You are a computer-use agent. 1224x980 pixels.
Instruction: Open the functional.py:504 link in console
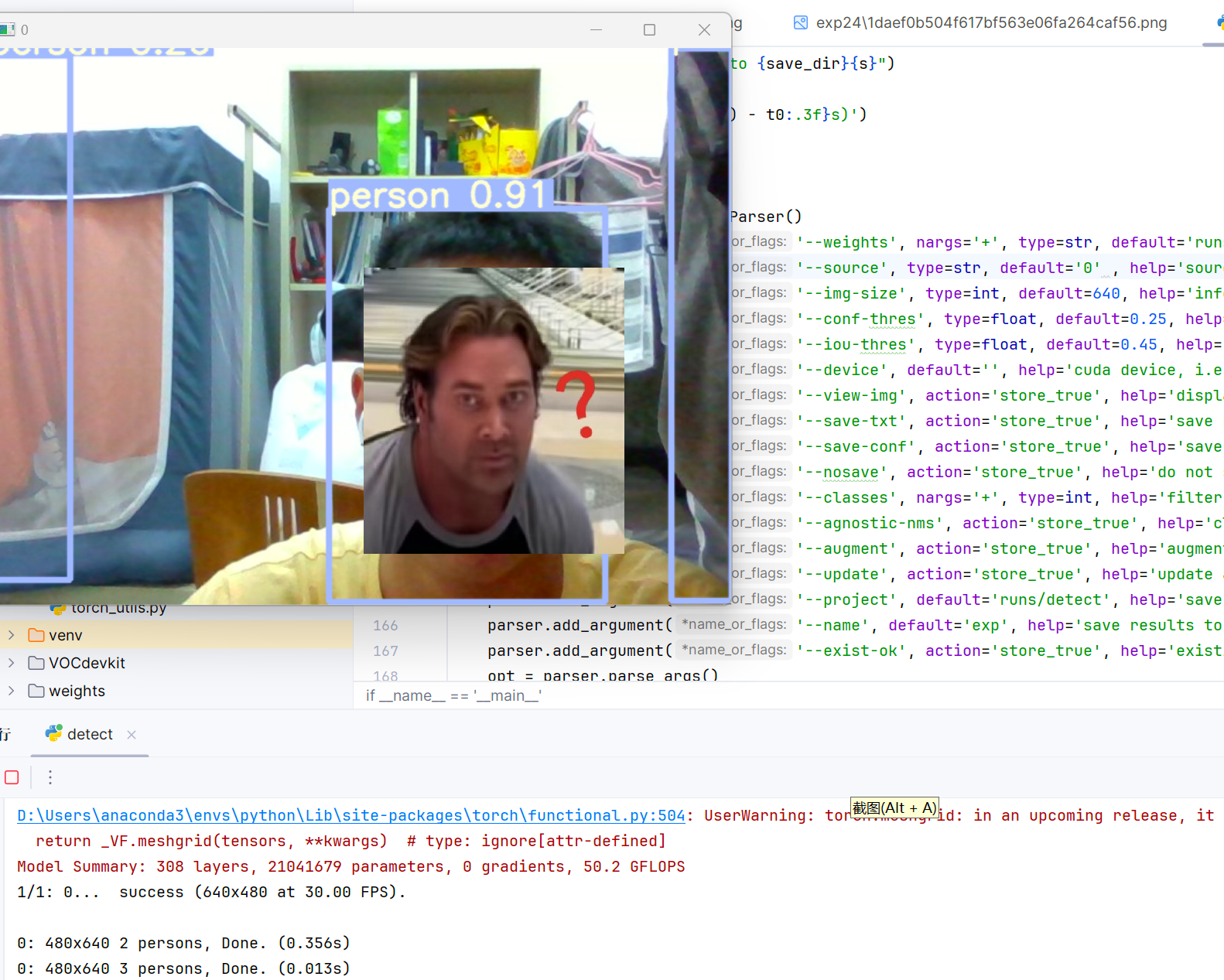tap(351, 815)
